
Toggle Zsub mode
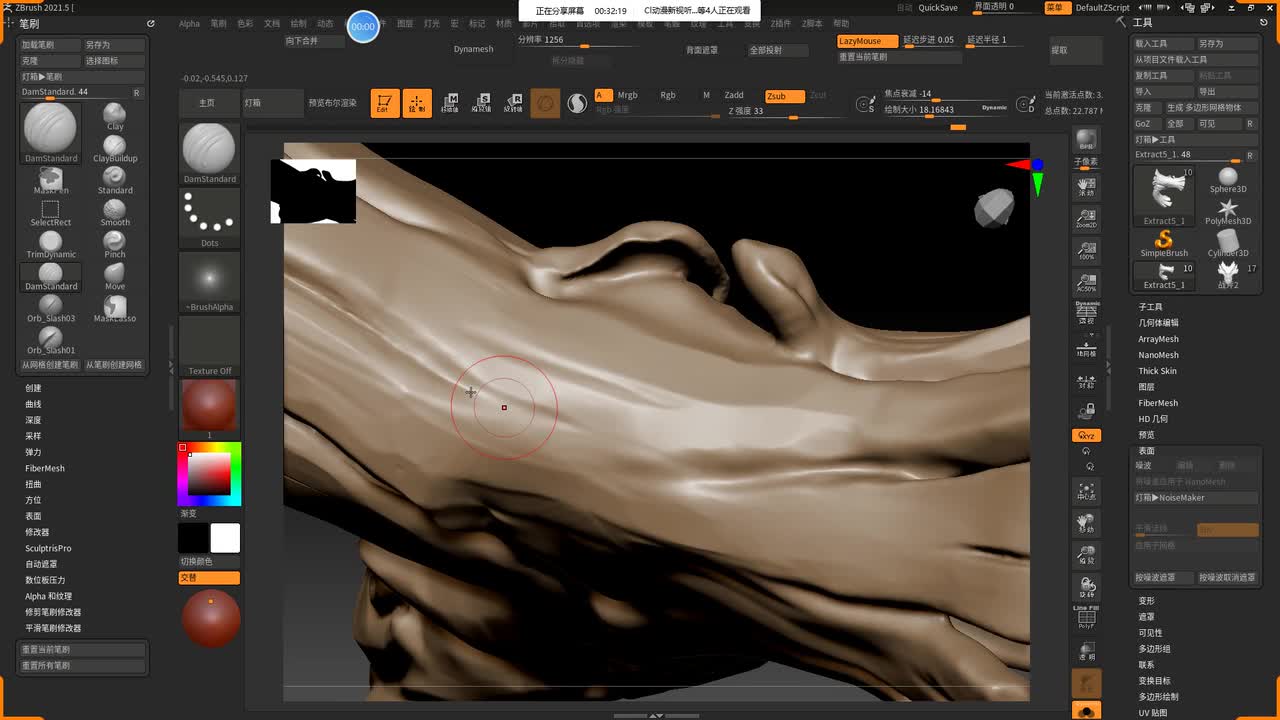(x=784, y=96)
